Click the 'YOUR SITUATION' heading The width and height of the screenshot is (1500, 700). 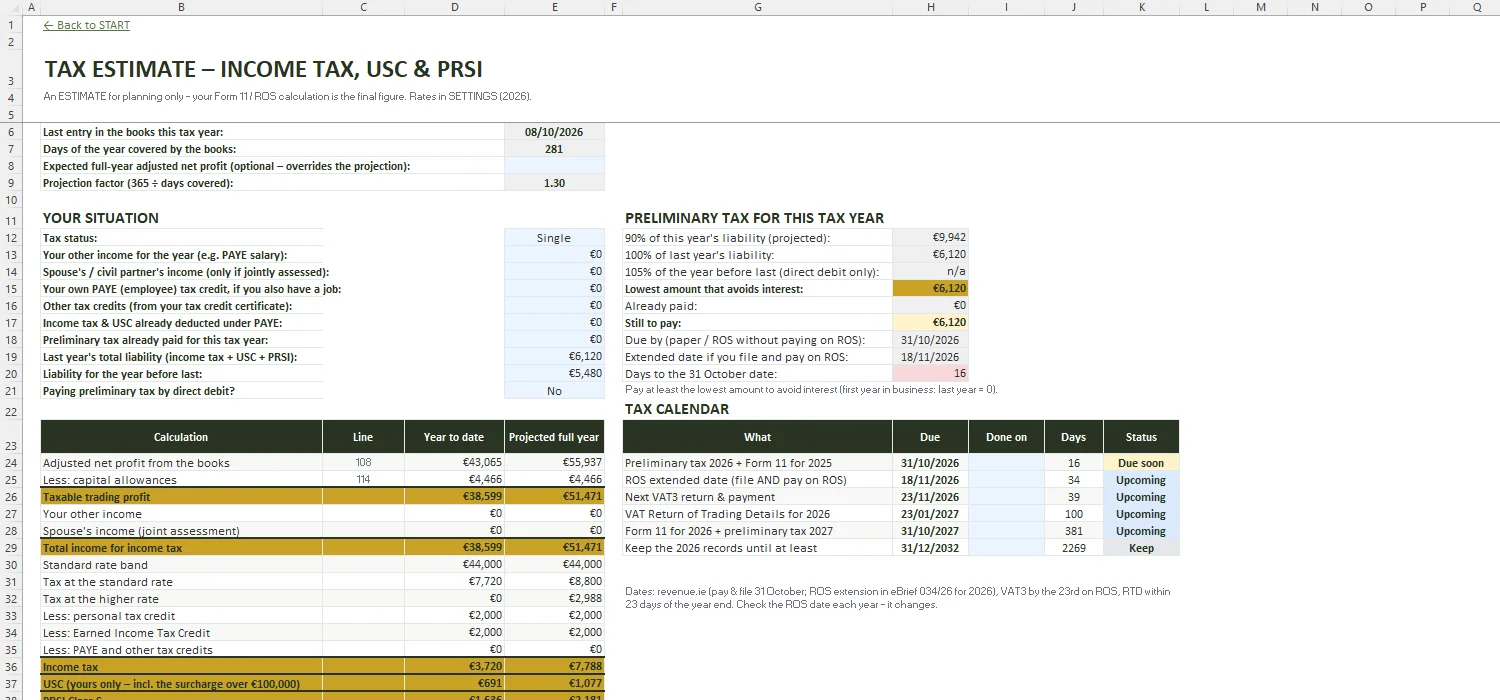click(x=100, y=218)
